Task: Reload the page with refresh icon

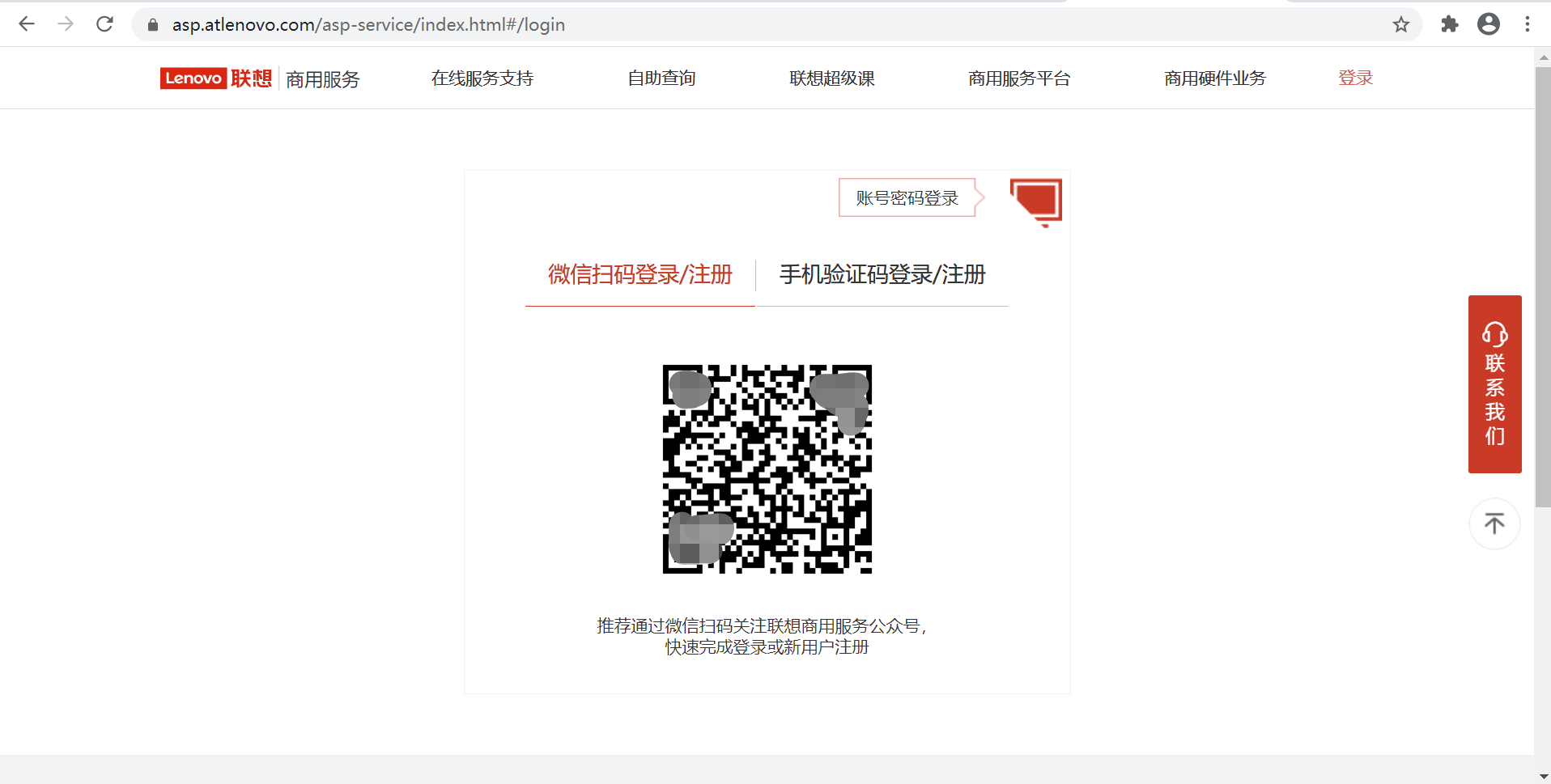Action: coord(104,24)
